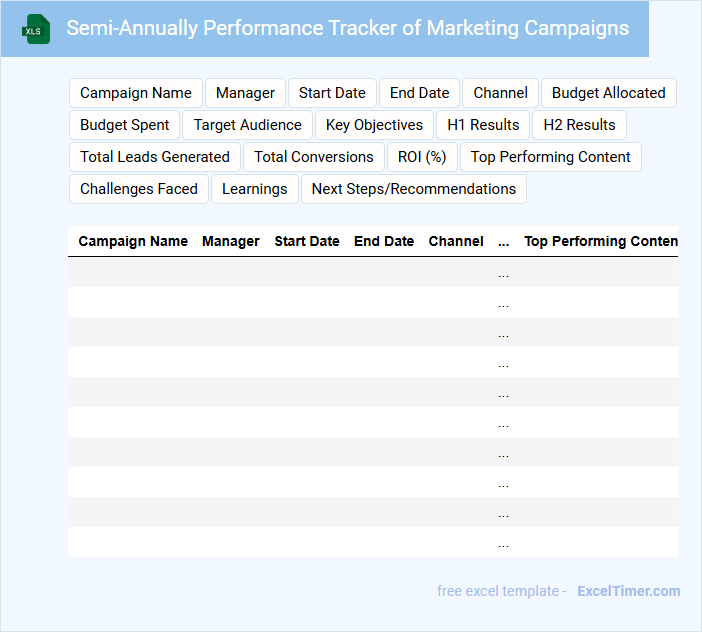Choose the Budget Allocated tag
Screen dimensions: 702x632
pos(608,93)
